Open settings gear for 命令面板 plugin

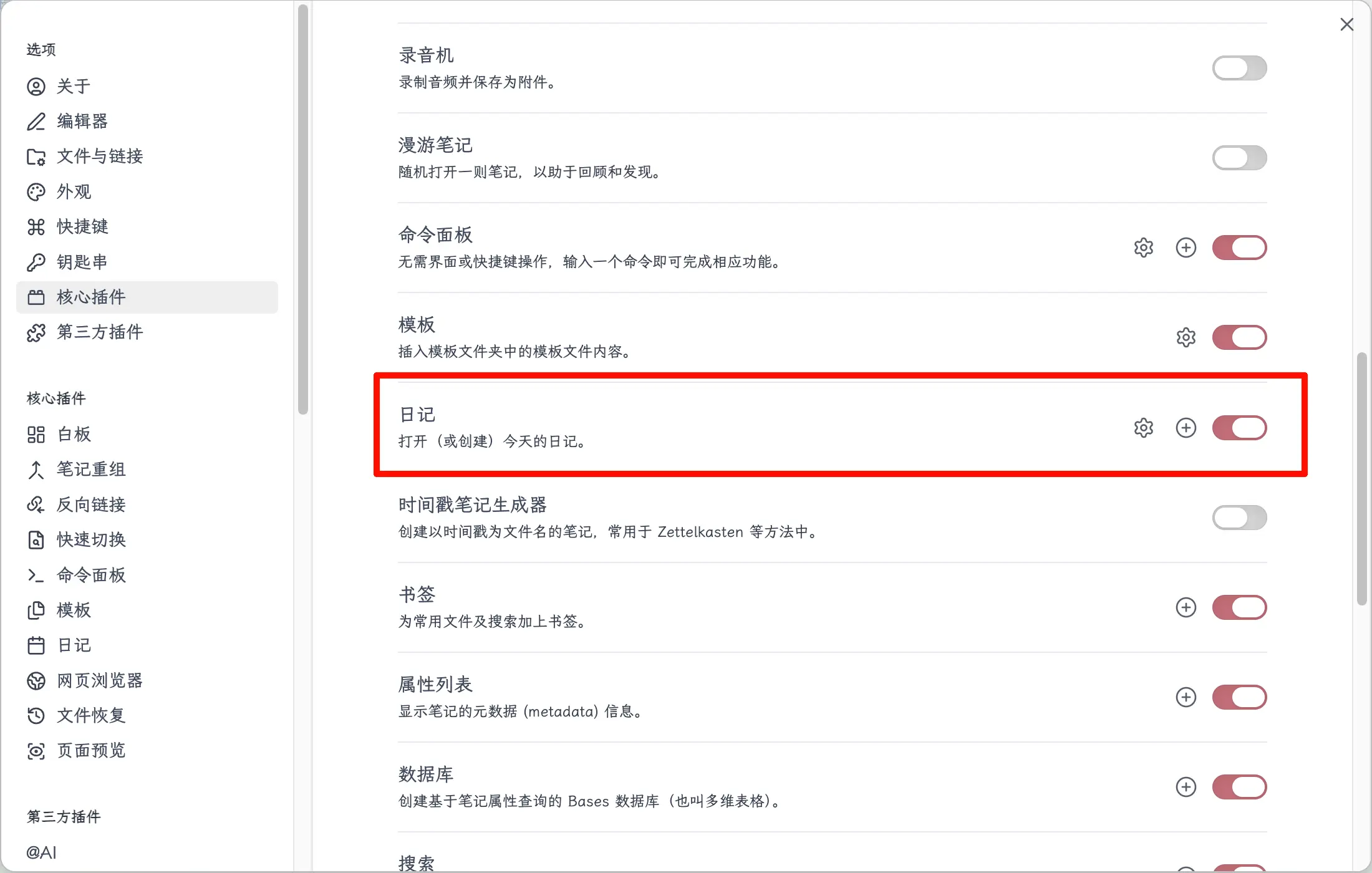click(1143, 248)
